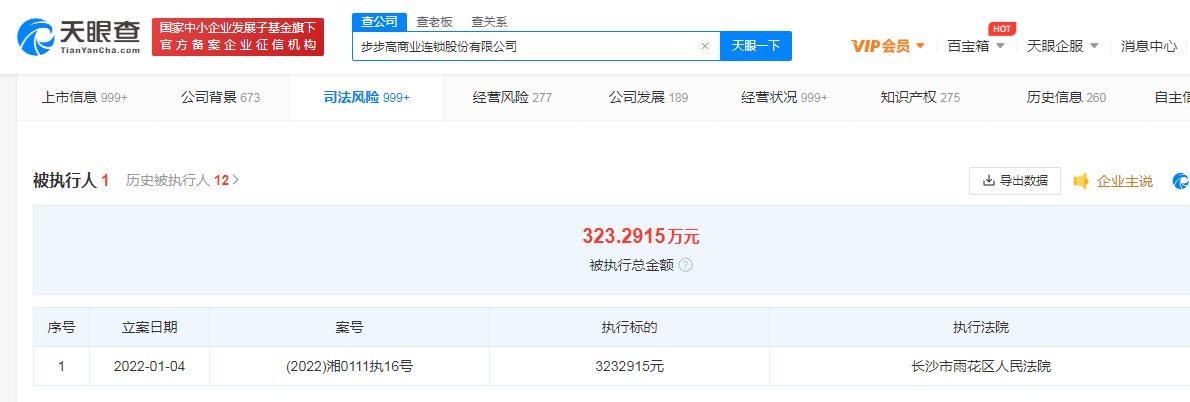Clear the search box with the X icon
1190x402 pixels.
(704, 46)
